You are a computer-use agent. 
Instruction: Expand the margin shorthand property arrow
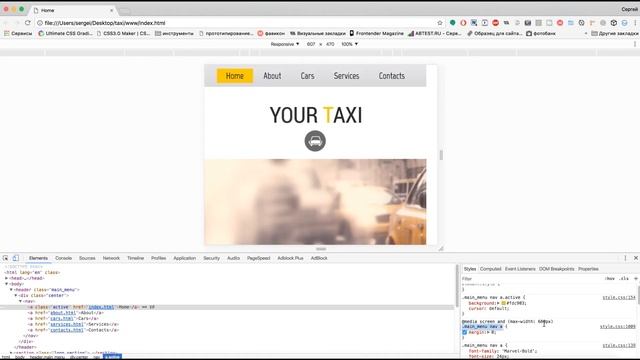pyautogui.click(x=489, y=332)
